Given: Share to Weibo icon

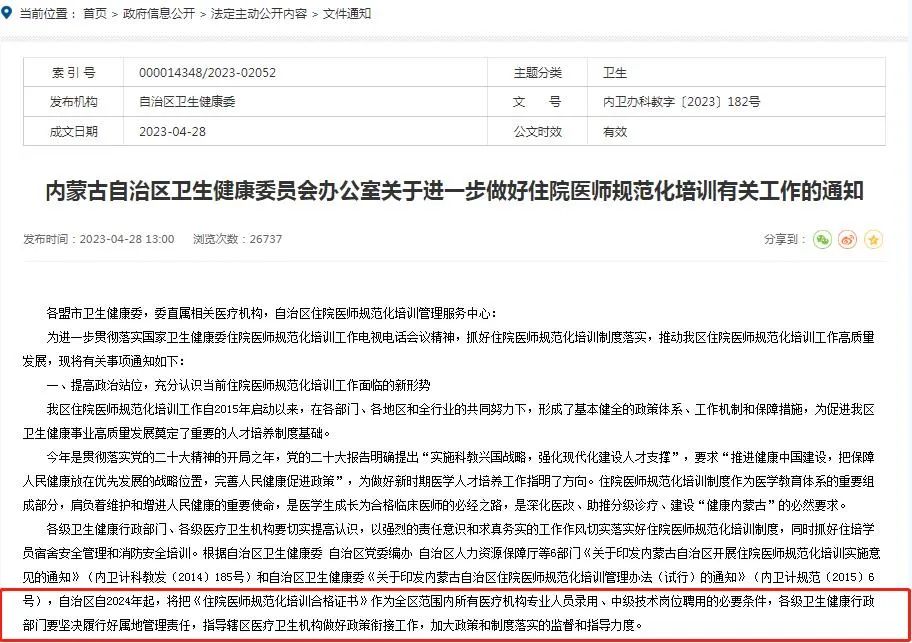Looking at the screenshot, I should click(847, 239).
